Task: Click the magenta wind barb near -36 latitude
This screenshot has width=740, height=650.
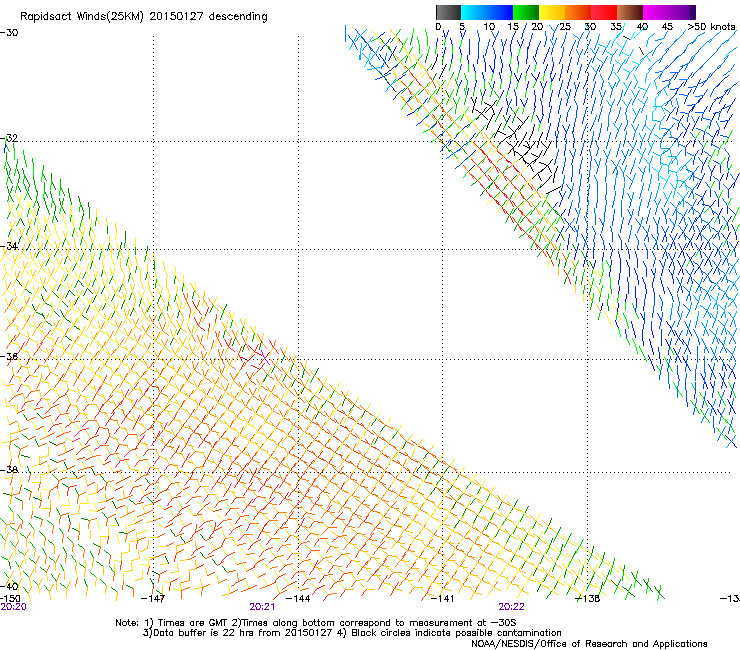Action: [x=264, y=357]
